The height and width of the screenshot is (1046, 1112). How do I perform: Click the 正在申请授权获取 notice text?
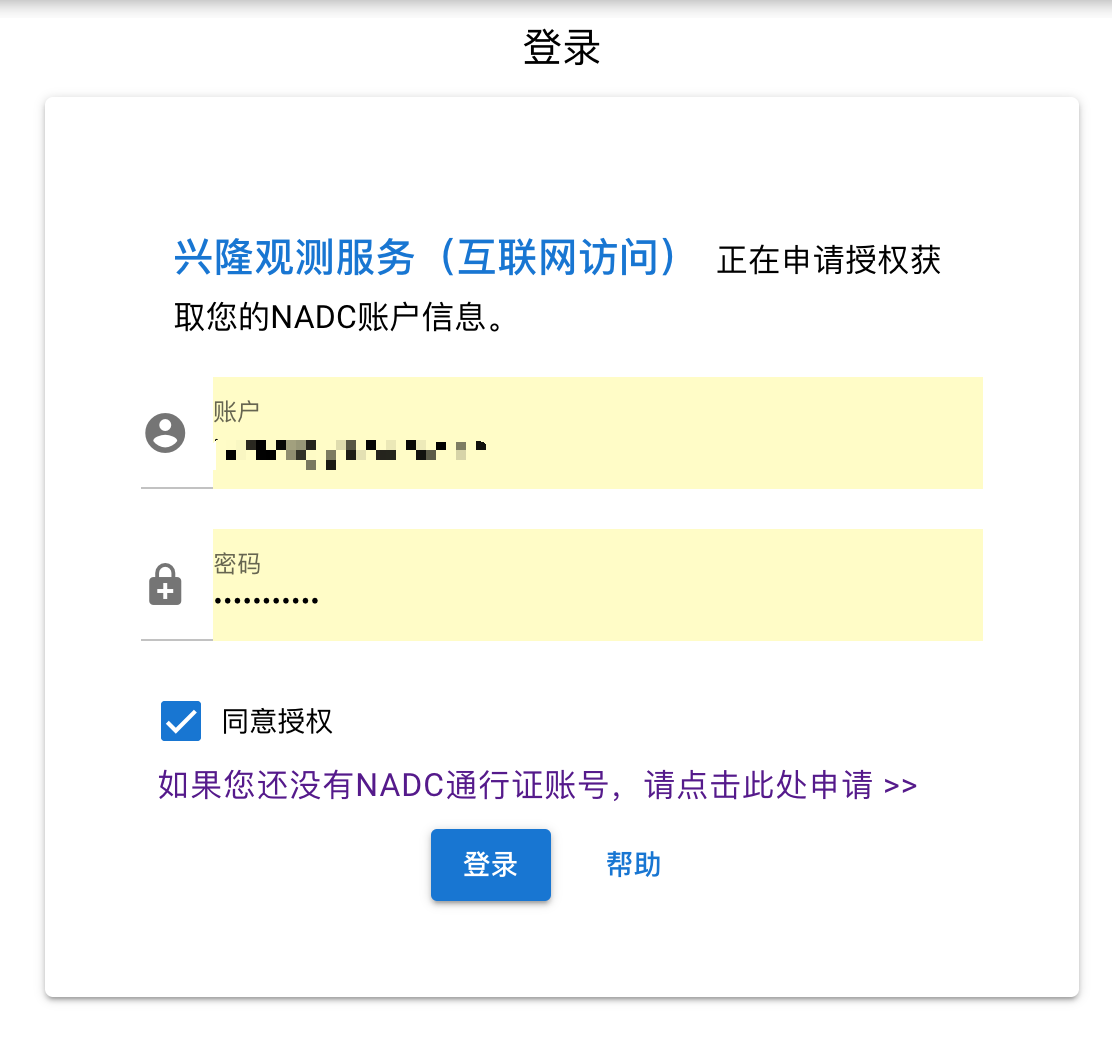pyautogui.click(x=828, y=262)
